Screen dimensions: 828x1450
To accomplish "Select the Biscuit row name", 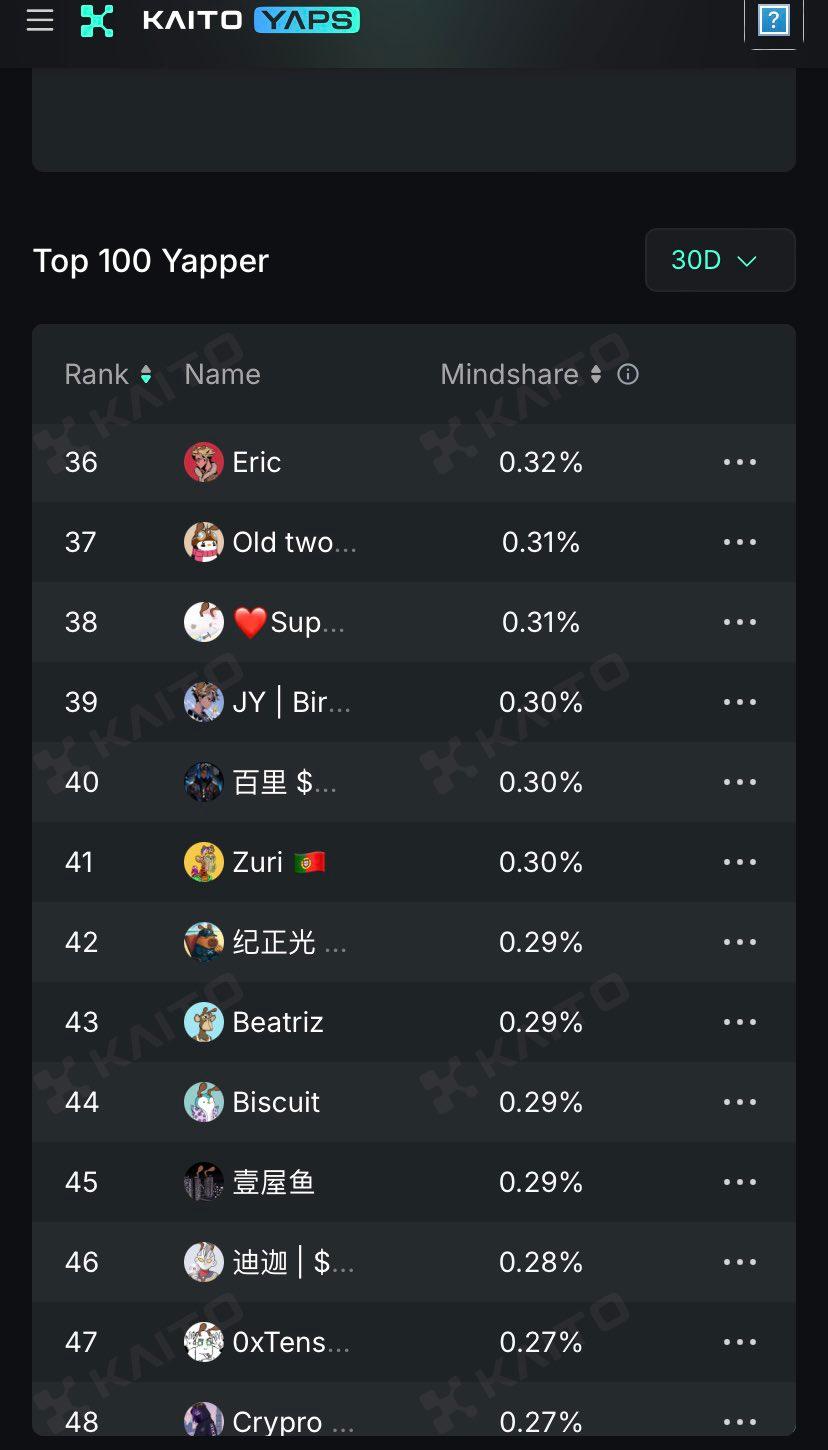I will click(276, 1102).
